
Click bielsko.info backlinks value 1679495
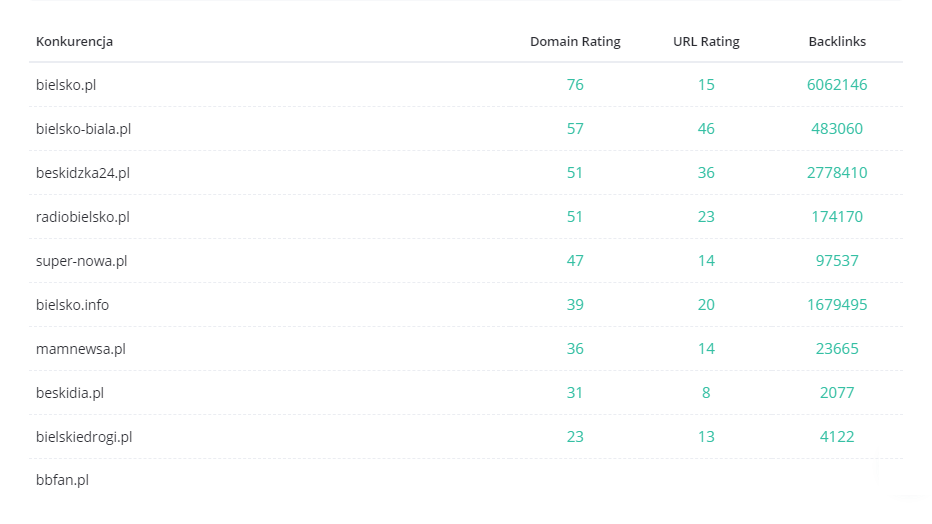[x=837, y=305]
